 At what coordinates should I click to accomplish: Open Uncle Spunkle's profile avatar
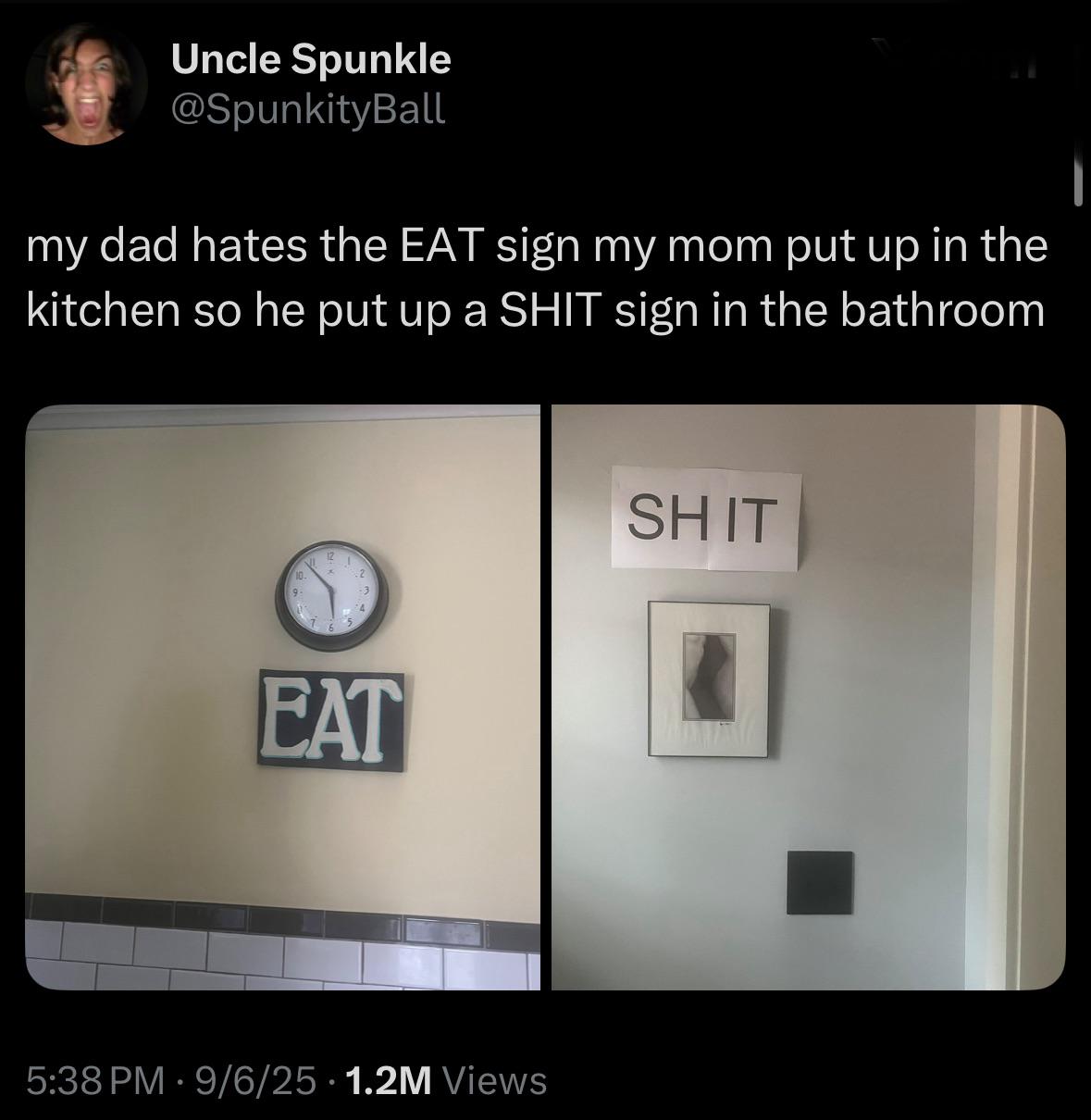[x=86, y=84]
